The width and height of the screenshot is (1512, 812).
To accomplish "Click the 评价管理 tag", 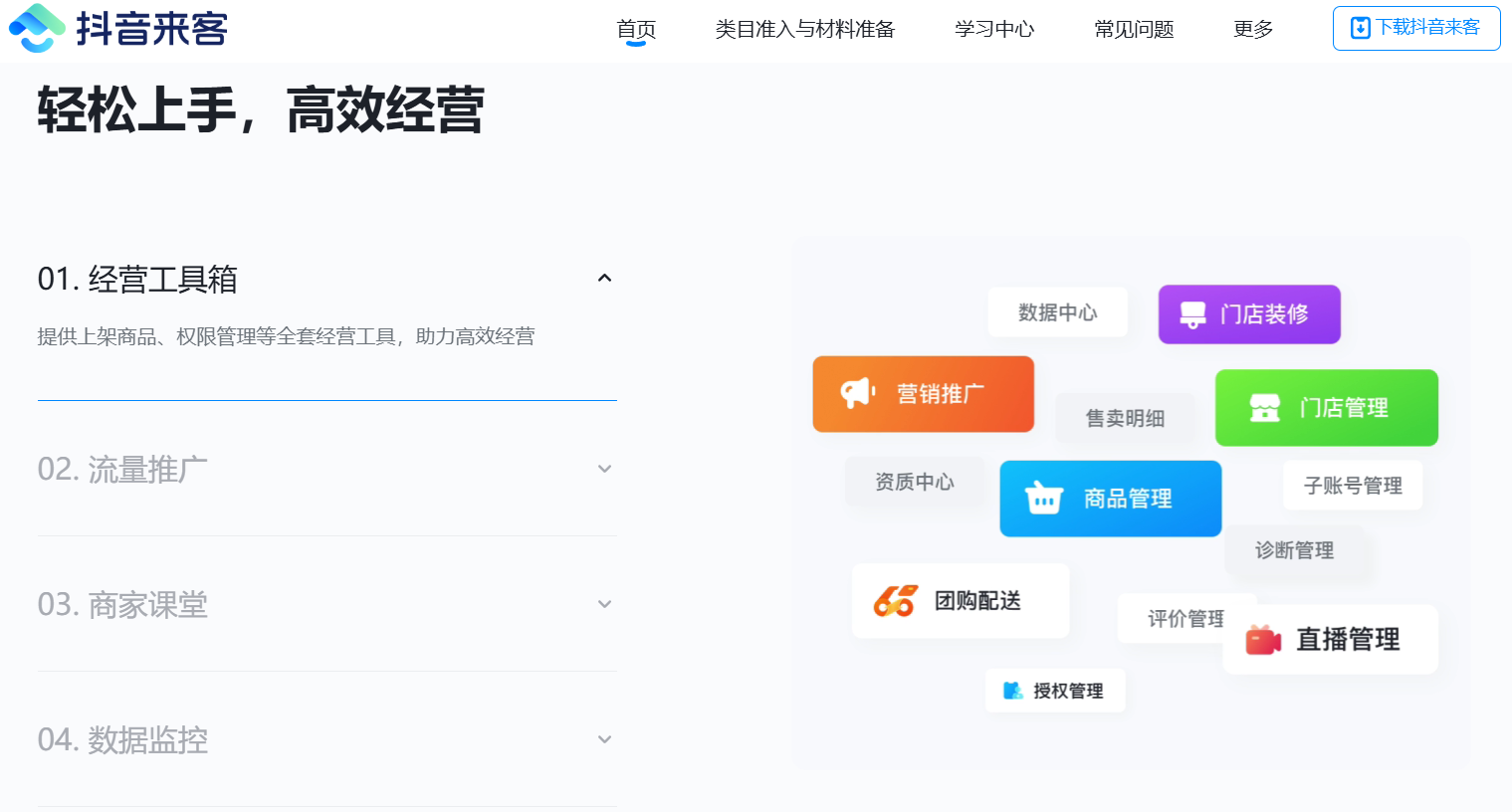I will pyautogui.click(x=1186, y=619).
